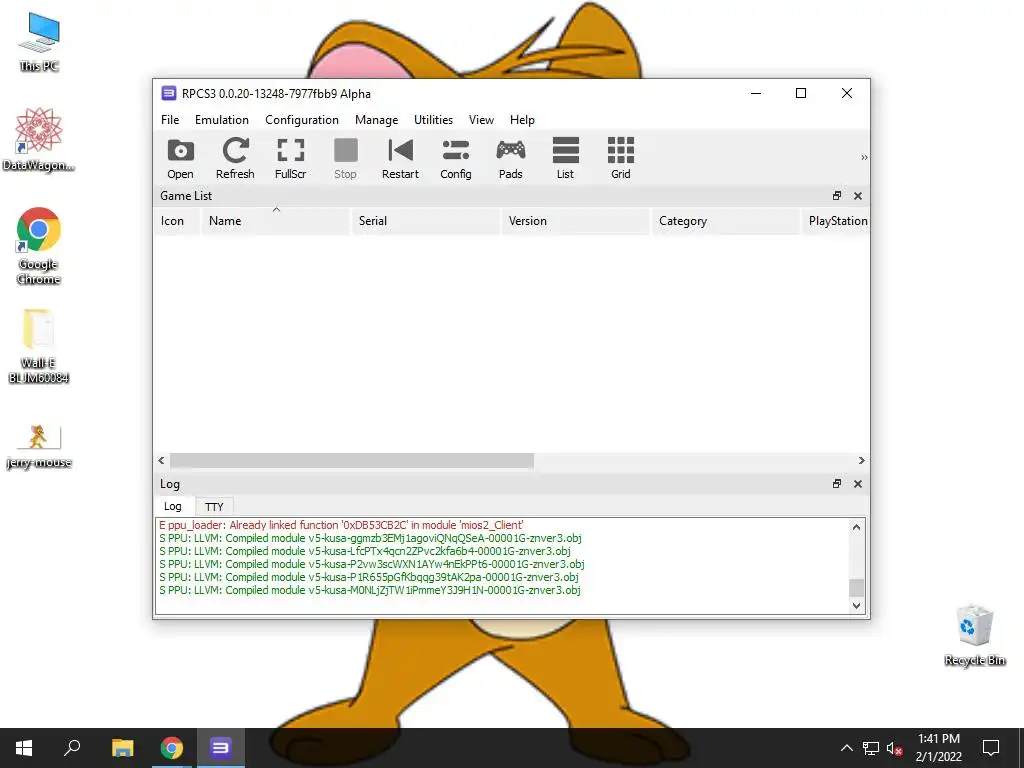Screen dimensions: 1024x768
Task: Click the game list right scroll arrow
Action: pyautogui.click(x=861, y=460)
